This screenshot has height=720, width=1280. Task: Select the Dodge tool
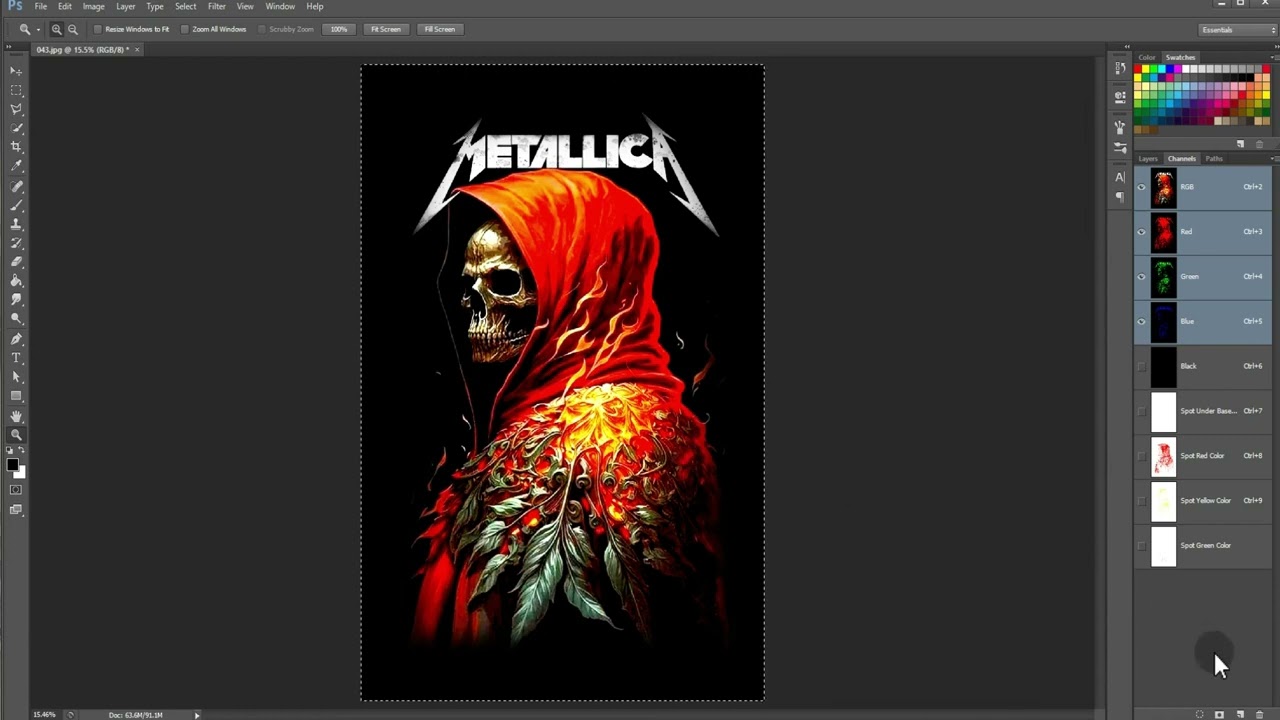coord(16,319)
